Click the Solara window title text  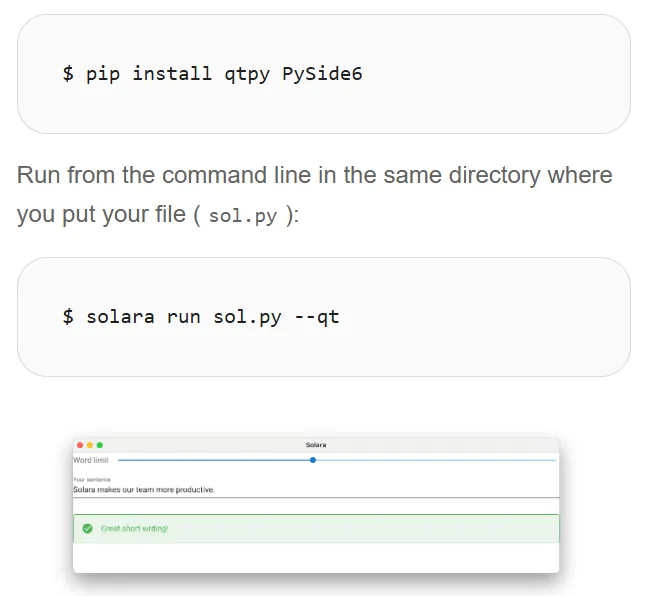(x=316, y=444)
